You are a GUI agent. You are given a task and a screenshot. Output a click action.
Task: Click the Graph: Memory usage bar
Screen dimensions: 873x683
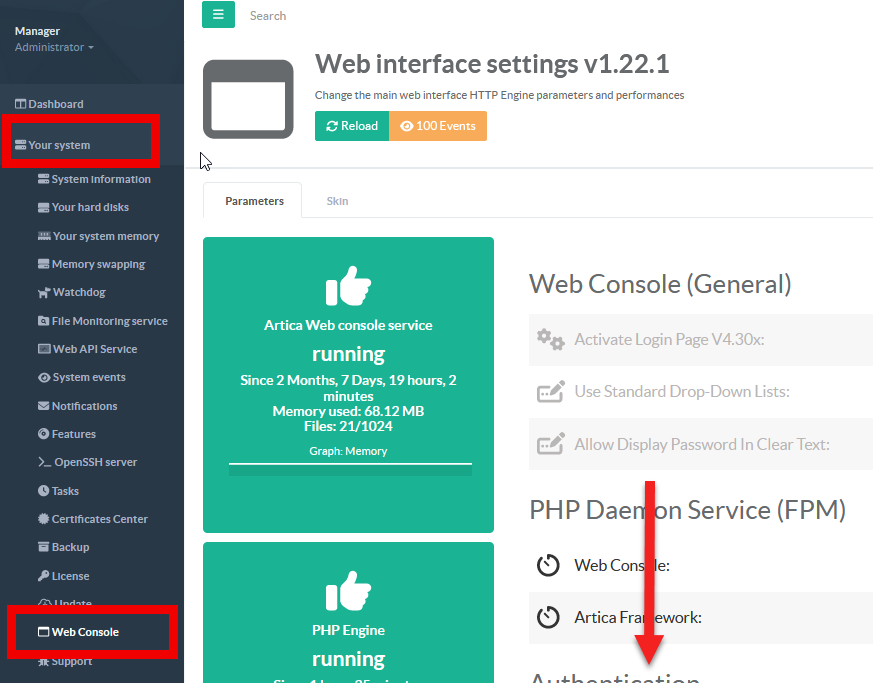(349, 468)
